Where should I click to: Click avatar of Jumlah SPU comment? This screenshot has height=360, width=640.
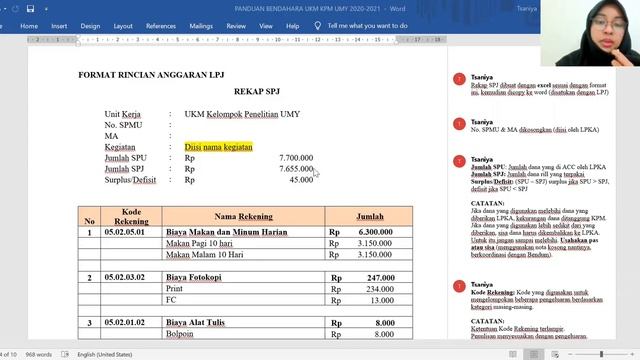pyautogui.click(x=459, y=161)
